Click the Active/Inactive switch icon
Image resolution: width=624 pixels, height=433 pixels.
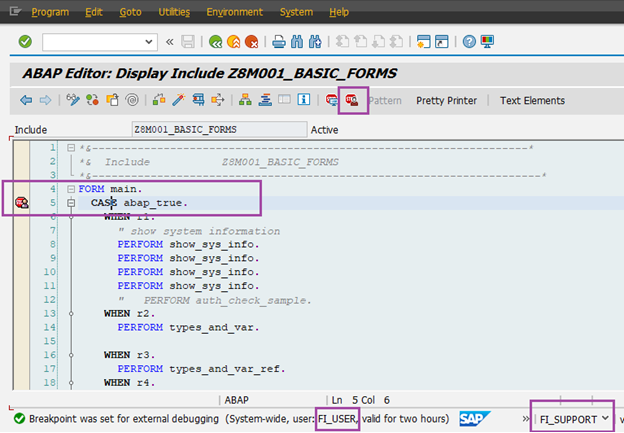(x=92, y=100)
